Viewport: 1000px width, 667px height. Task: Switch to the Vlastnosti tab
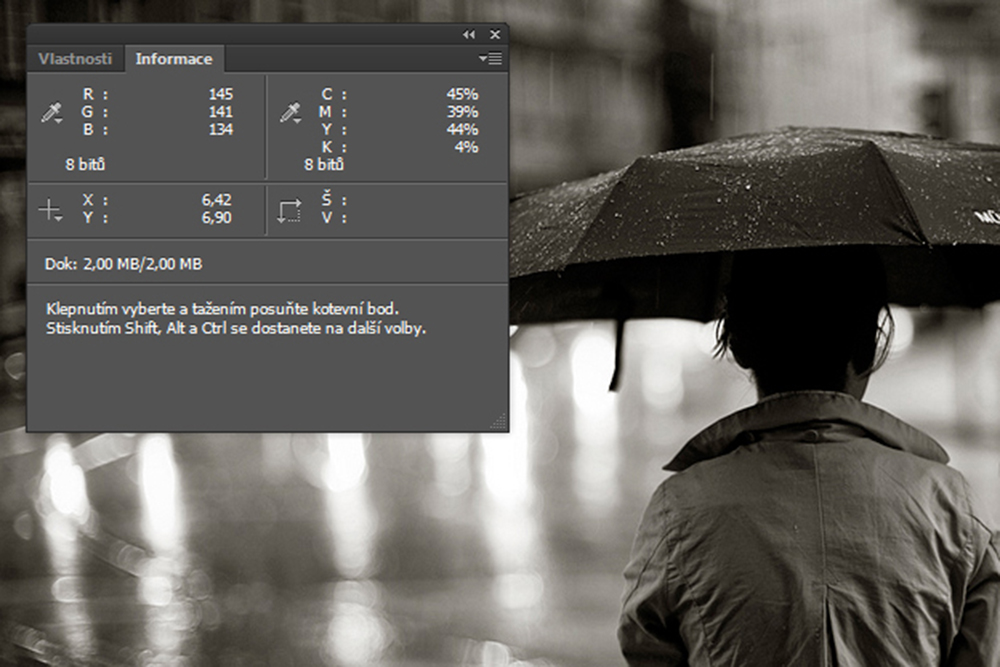coord(75,59)
